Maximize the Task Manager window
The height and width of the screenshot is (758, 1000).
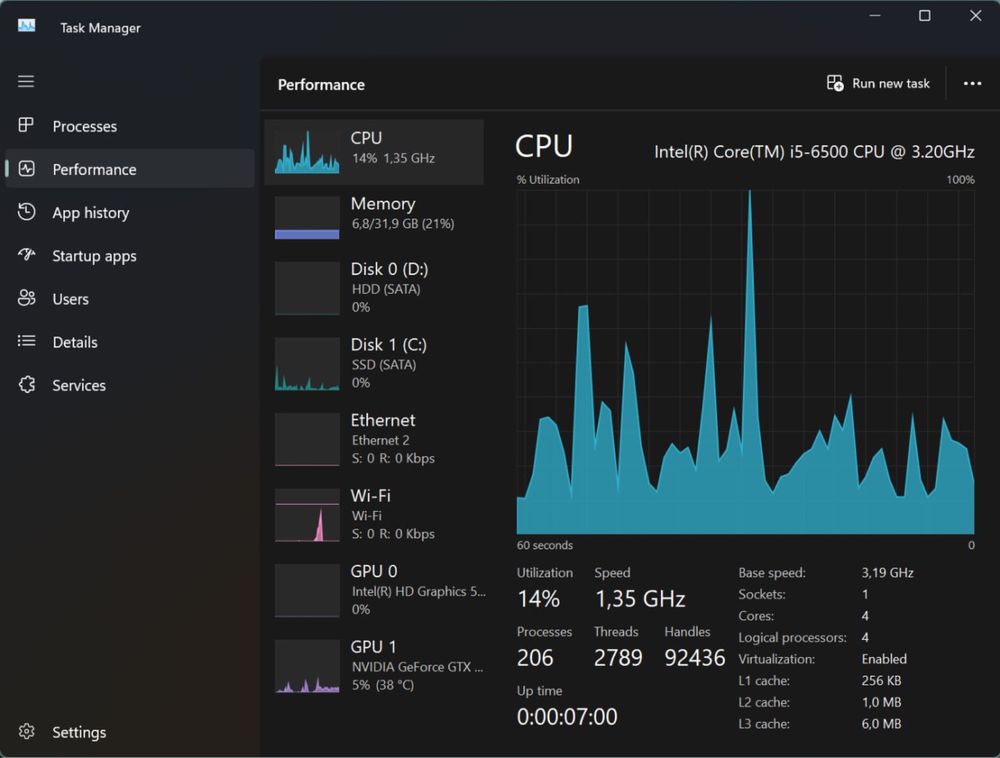click(x=925, y=16)
